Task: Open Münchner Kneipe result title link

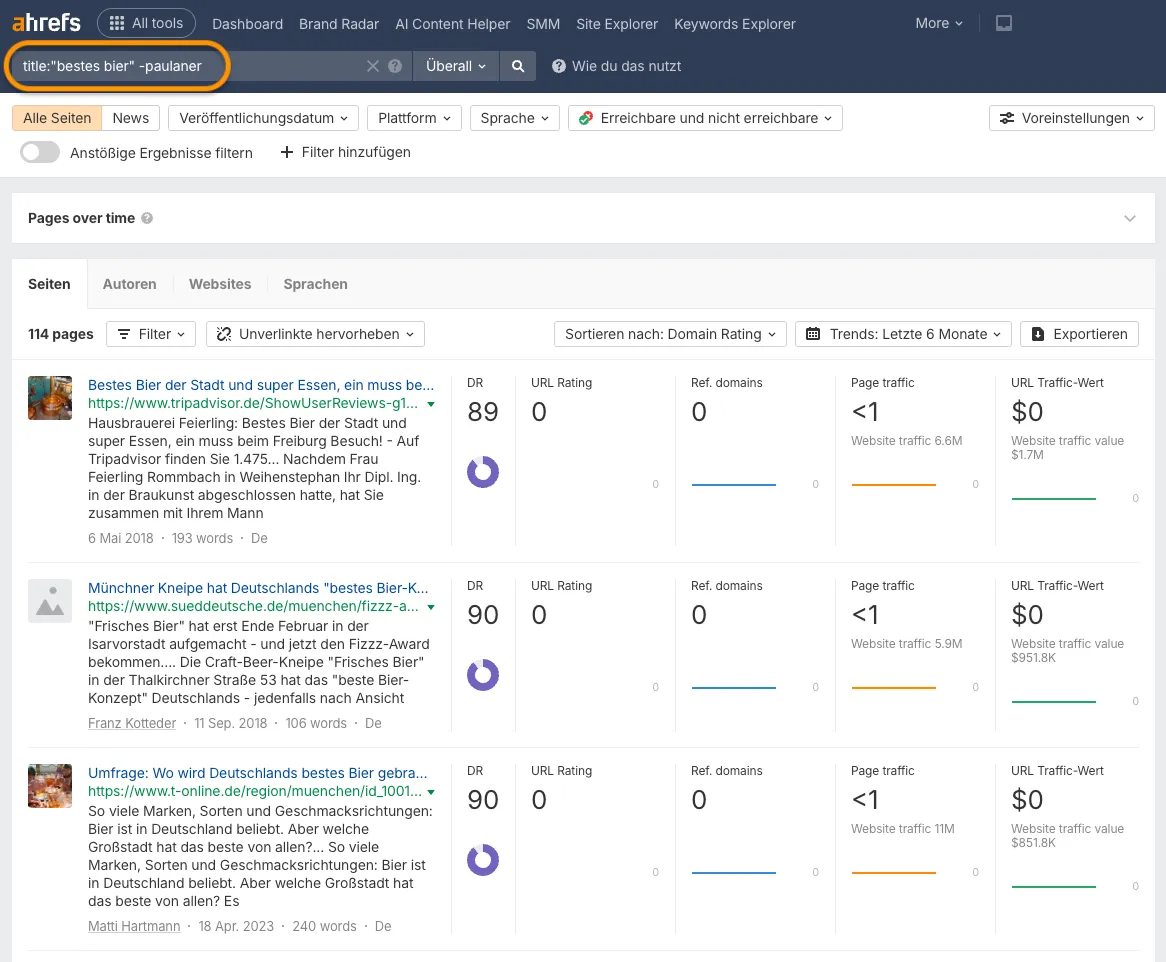Action: tap(258, 588)
